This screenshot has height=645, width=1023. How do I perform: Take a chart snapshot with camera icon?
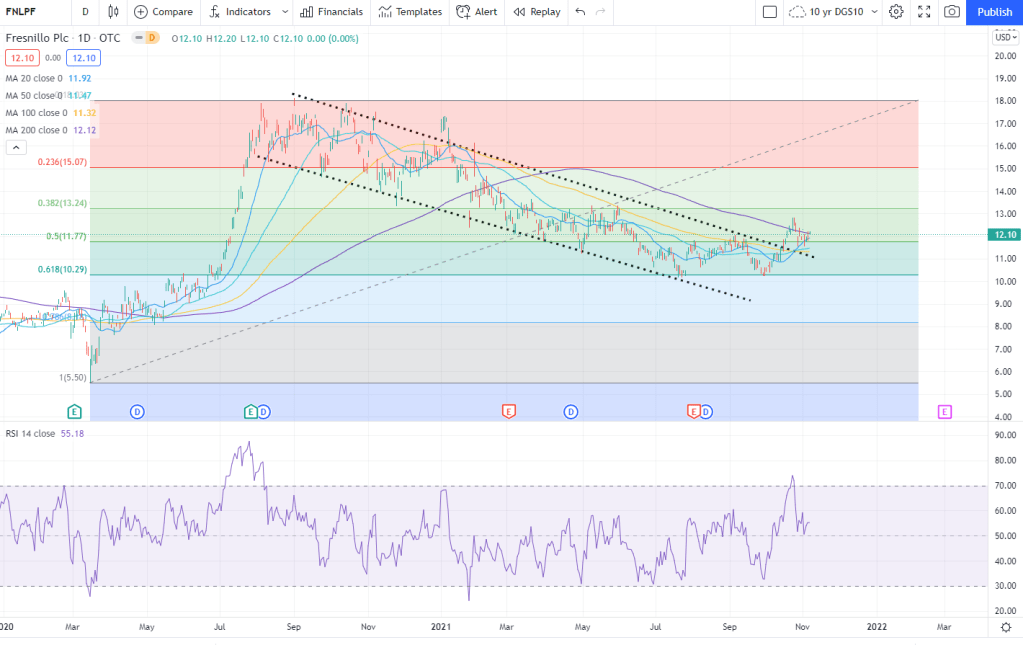tap(952, 12)
